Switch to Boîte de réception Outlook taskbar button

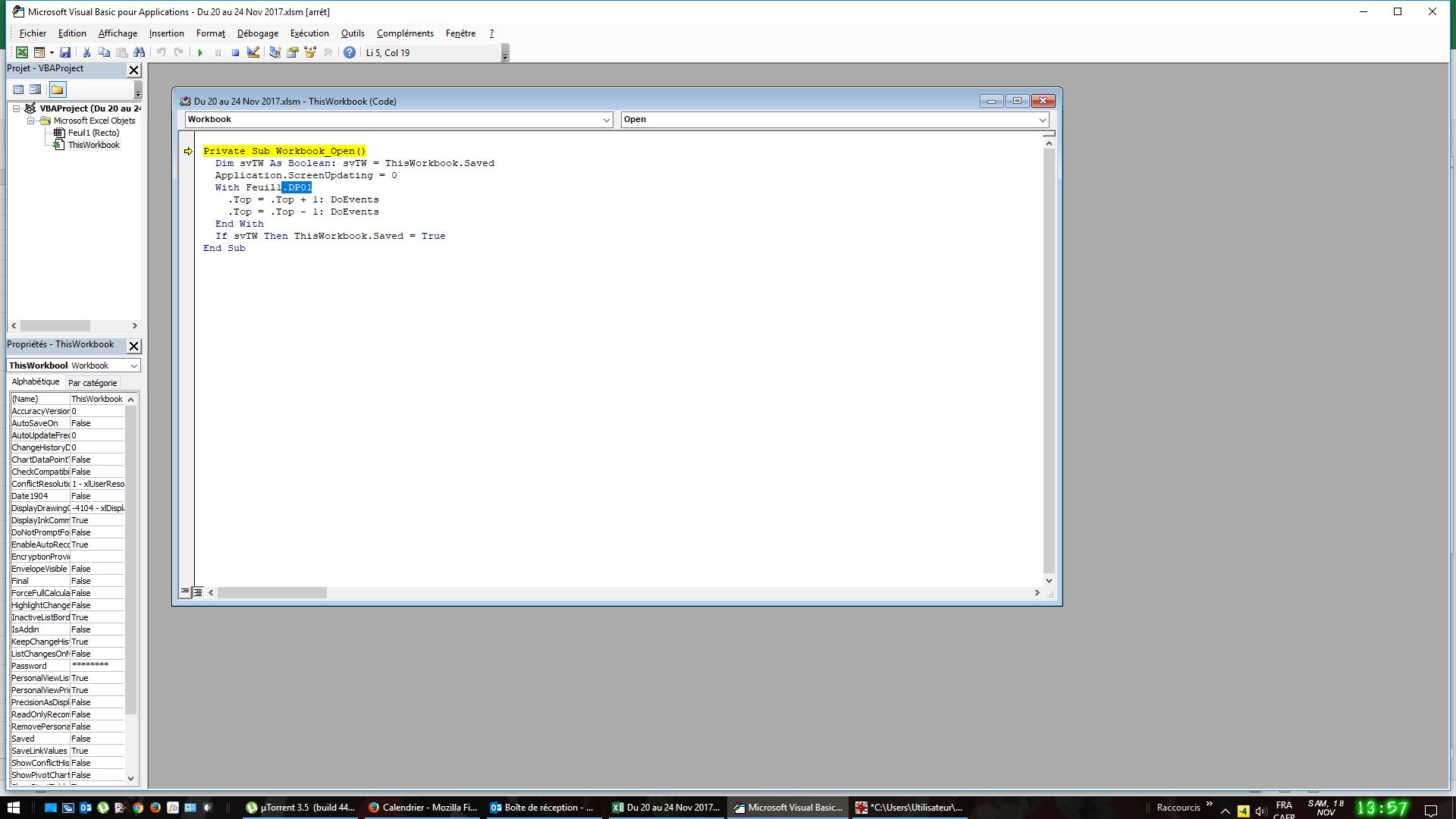(545, 808)
